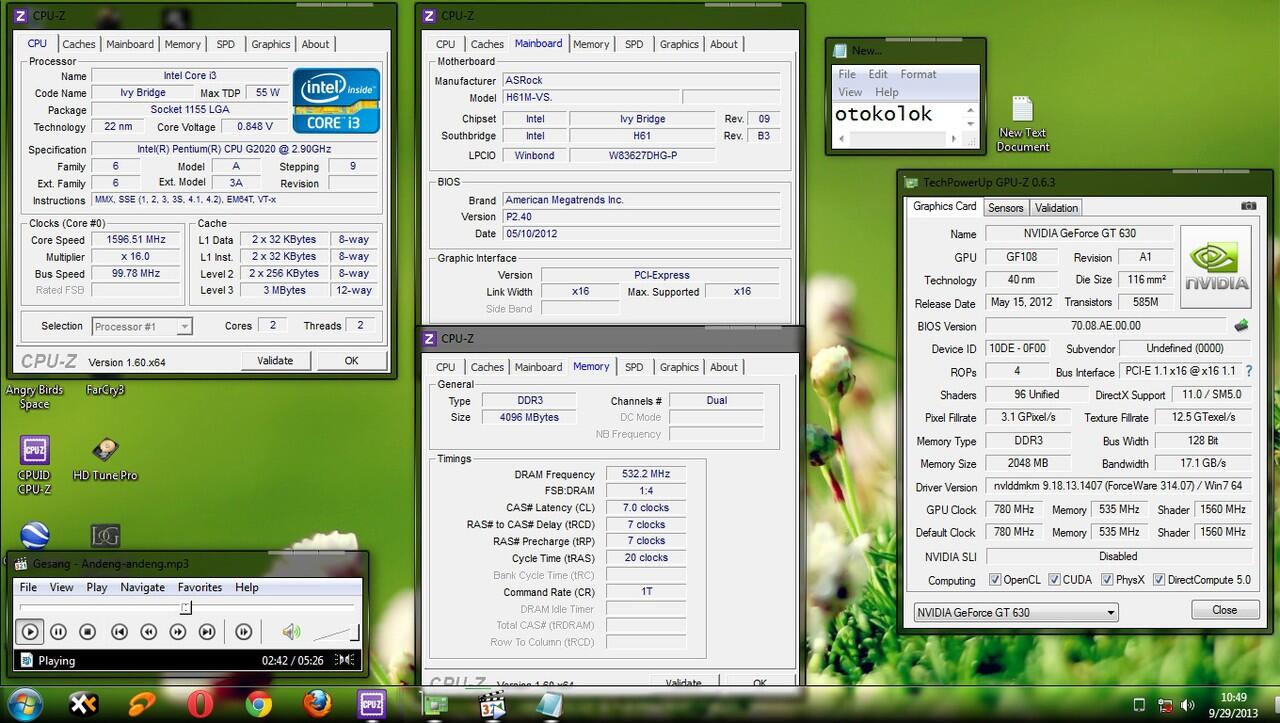Switch to Validation tab in GPU-Z

[1056, 208]
